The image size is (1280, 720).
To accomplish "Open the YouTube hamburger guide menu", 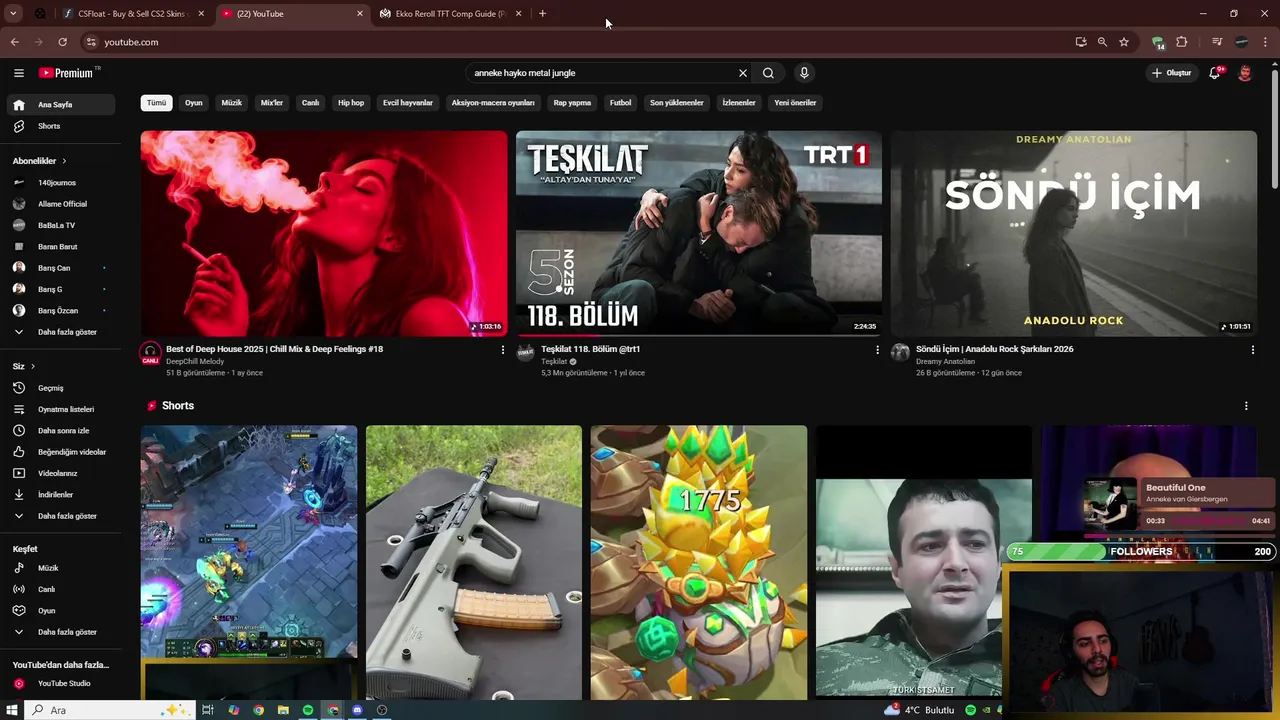I will (x=18, y=73).
